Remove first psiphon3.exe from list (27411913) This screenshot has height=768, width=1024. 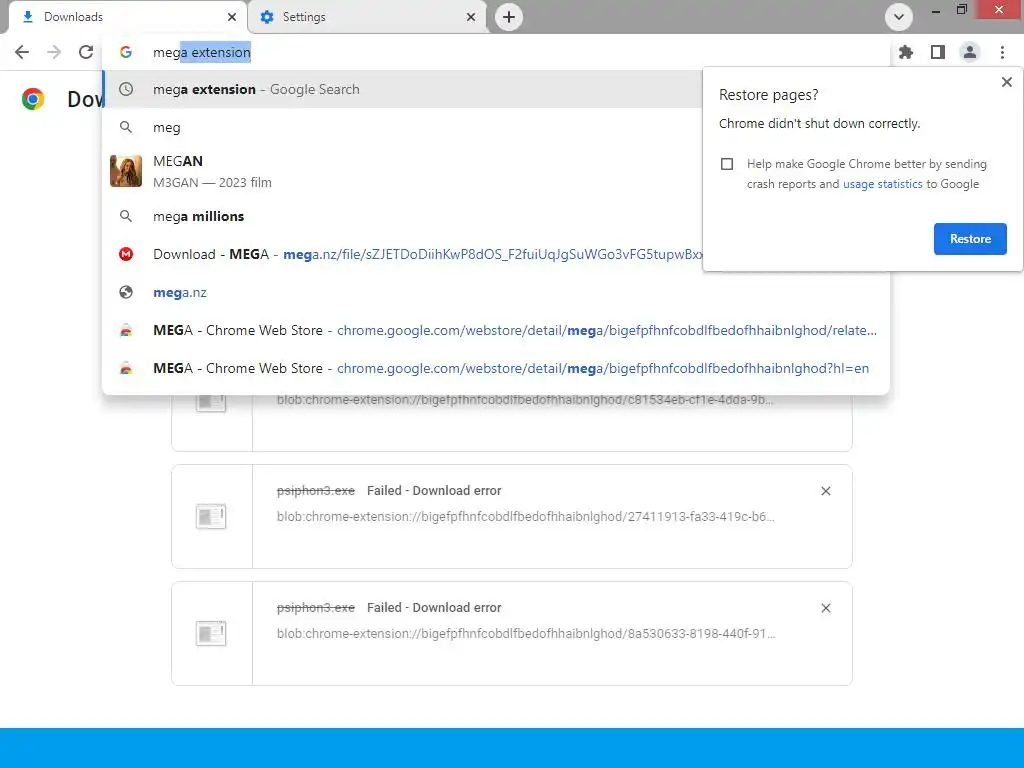pyautogui.click(x=825, y=491)
